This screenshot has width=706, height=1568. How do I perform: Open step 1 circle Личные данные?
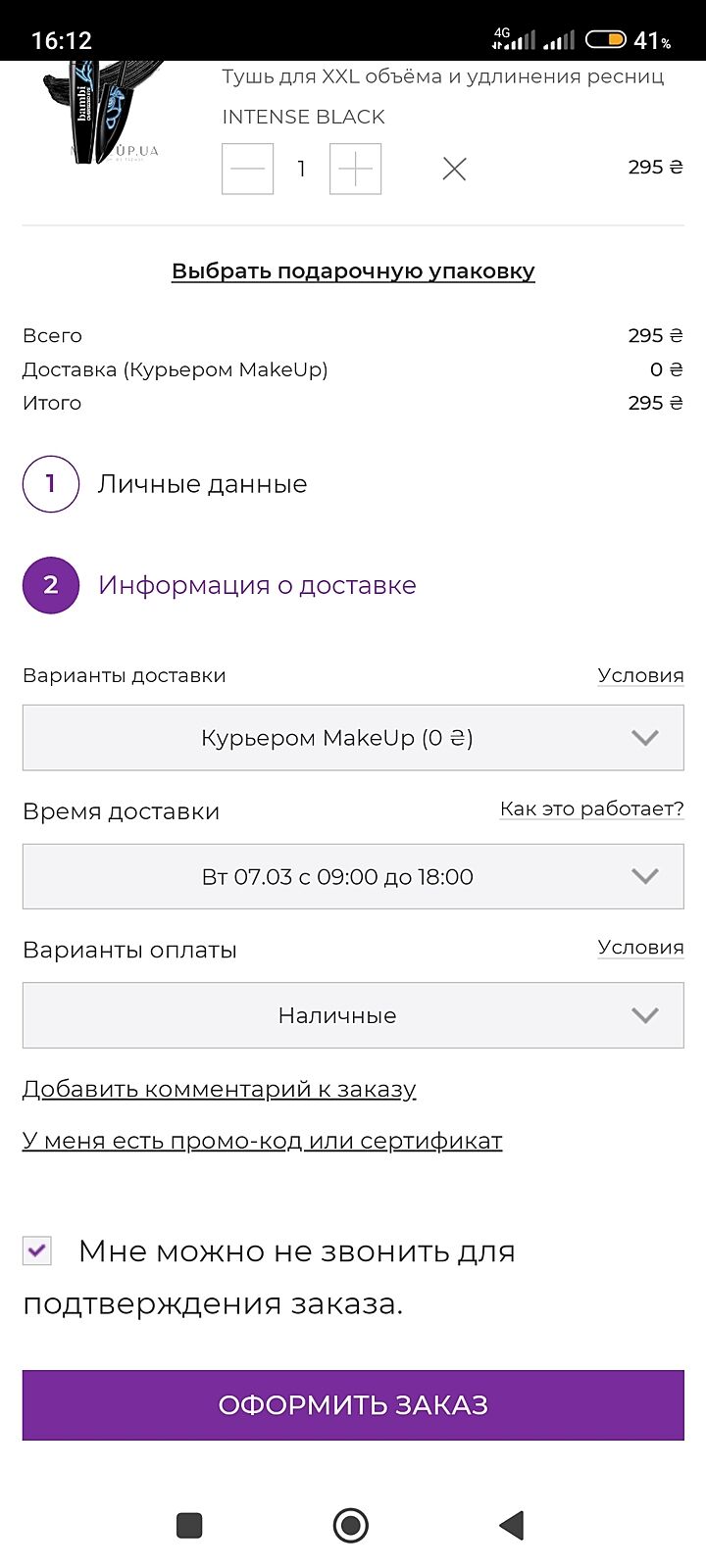click(x=51, y=484)
